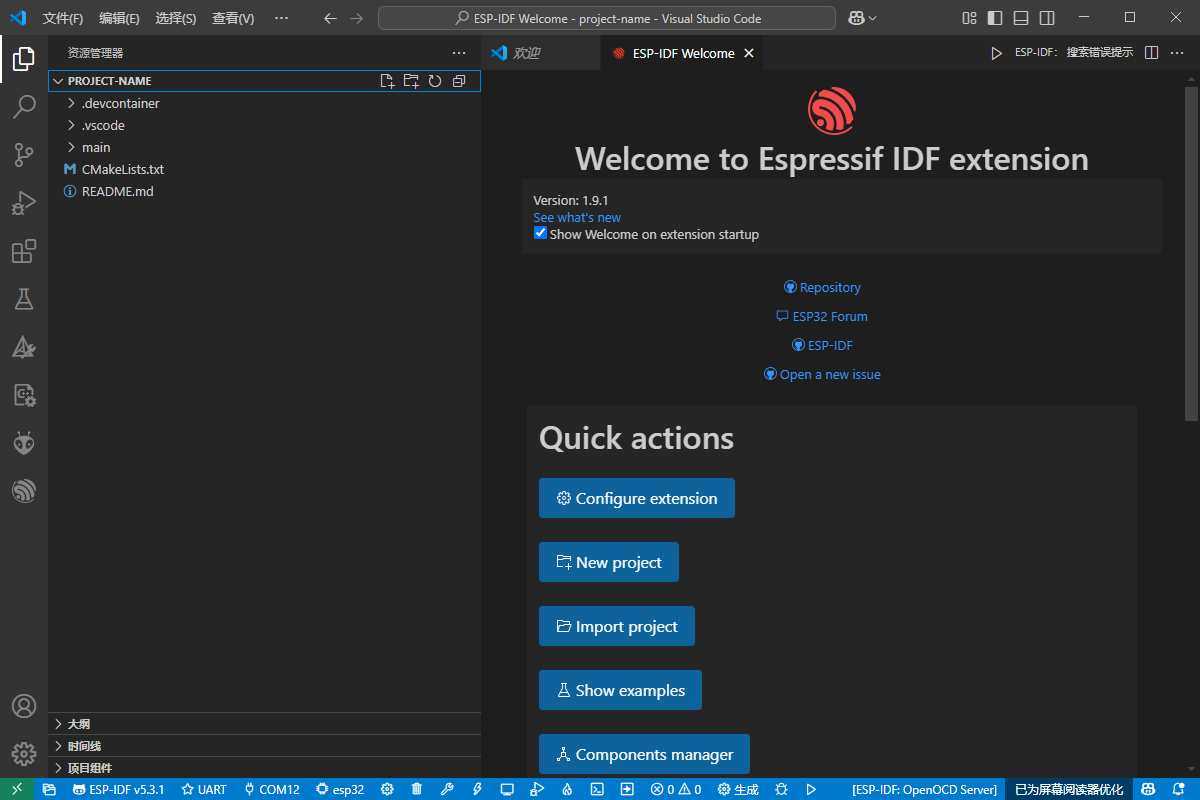This screenshot has height=800, width=1200.
Task: Open the Accounts icon in activity bar
Action: click(24, 706)
